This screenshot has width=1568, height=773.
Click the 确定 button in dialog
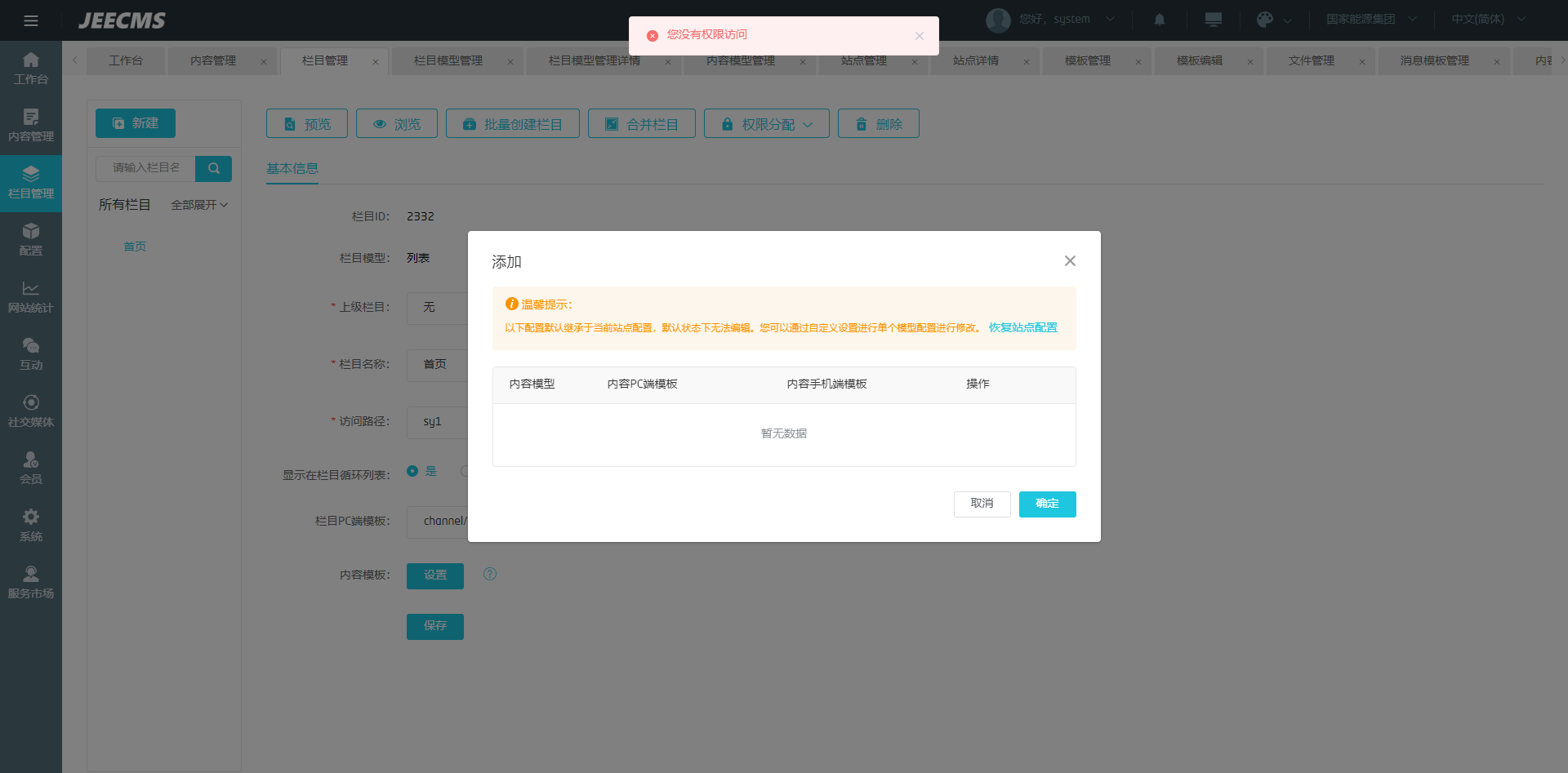click(x=1047, y=504)
